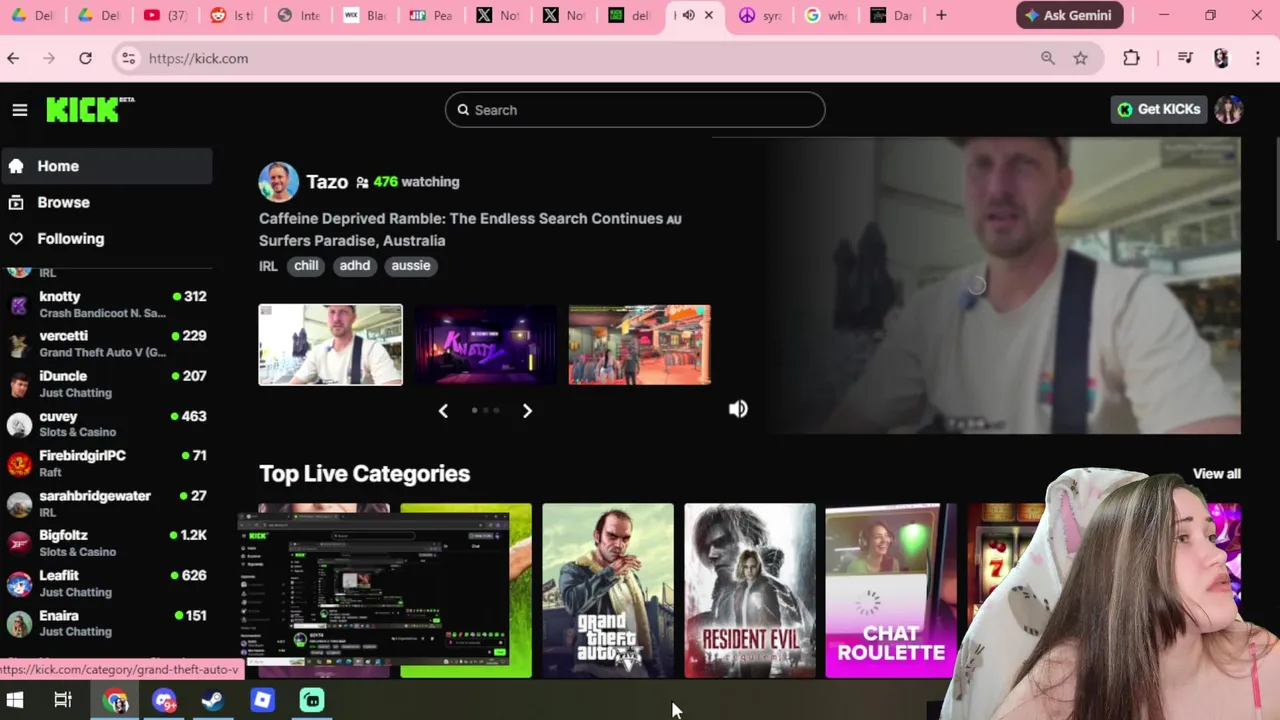The height and width of the screenshot is (720, 1280).
Task: Click the kick.com address bar URL
Action: click(198, 58)
